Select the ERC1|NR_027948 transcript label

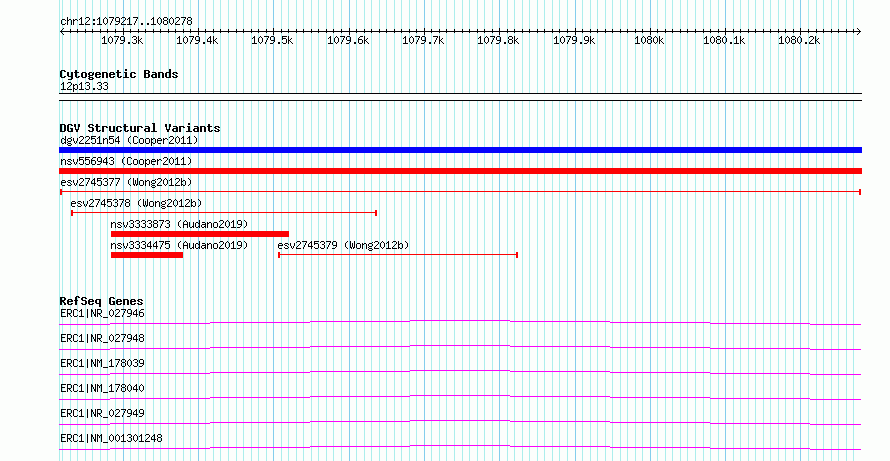click(102, 338)
